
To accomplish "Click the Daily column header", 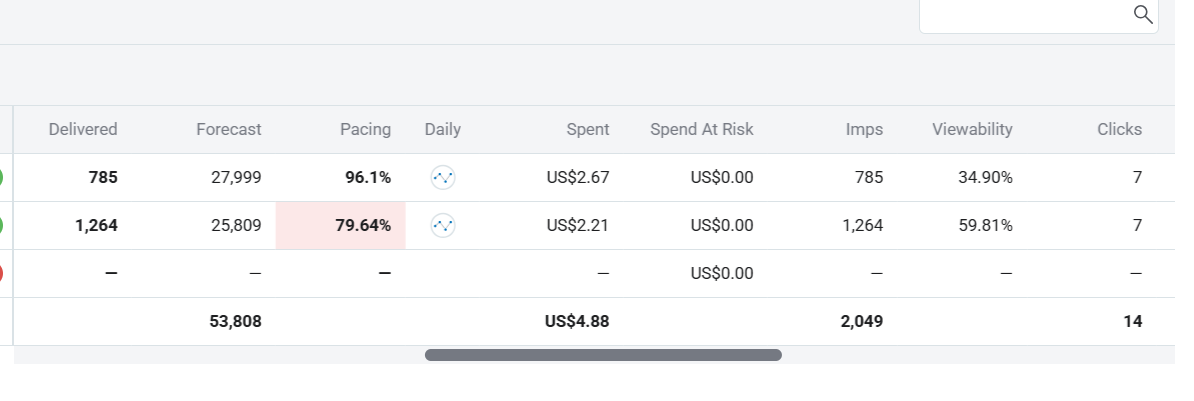I will coord(443,129).
